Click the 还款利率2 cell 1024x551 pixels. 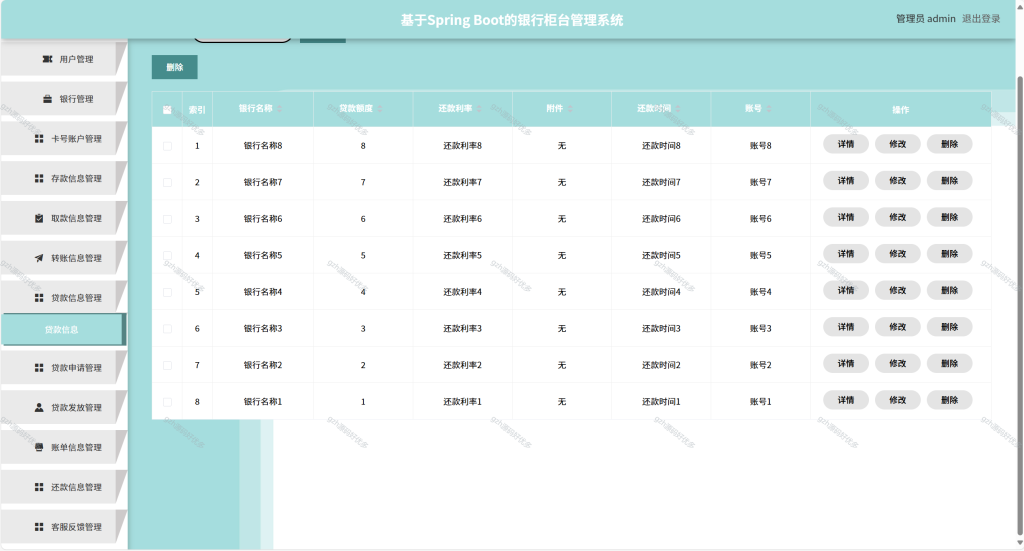pos(462,366)
